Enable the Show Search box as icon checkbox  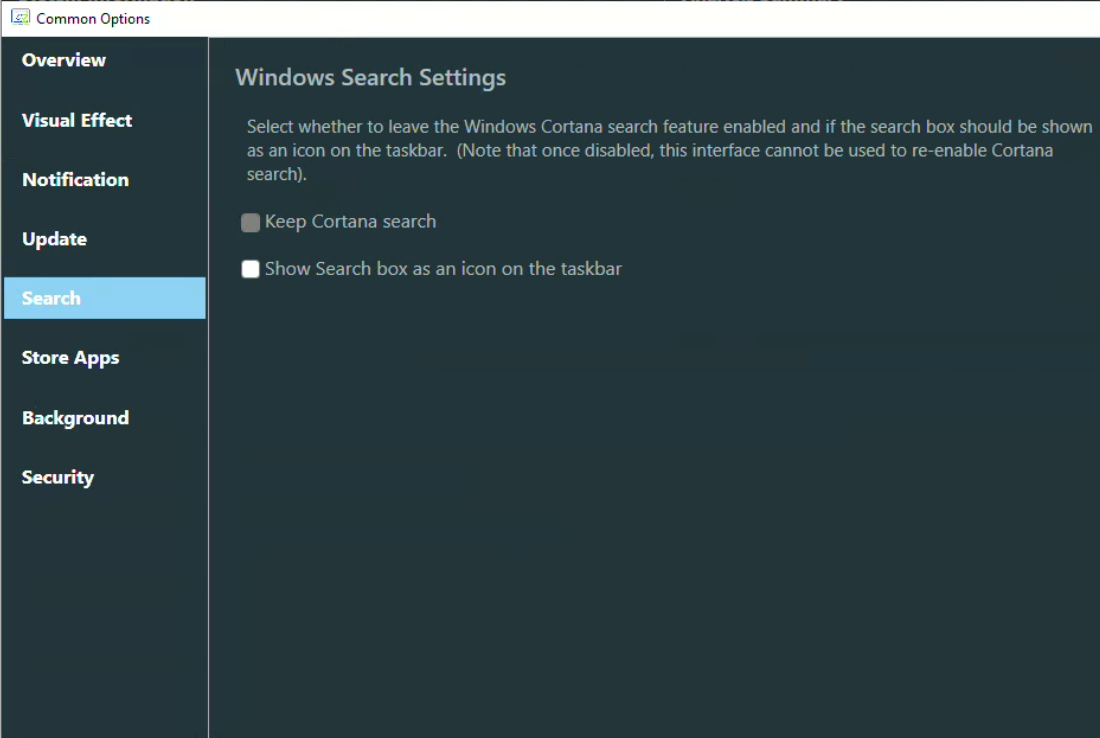click(251, 269)
